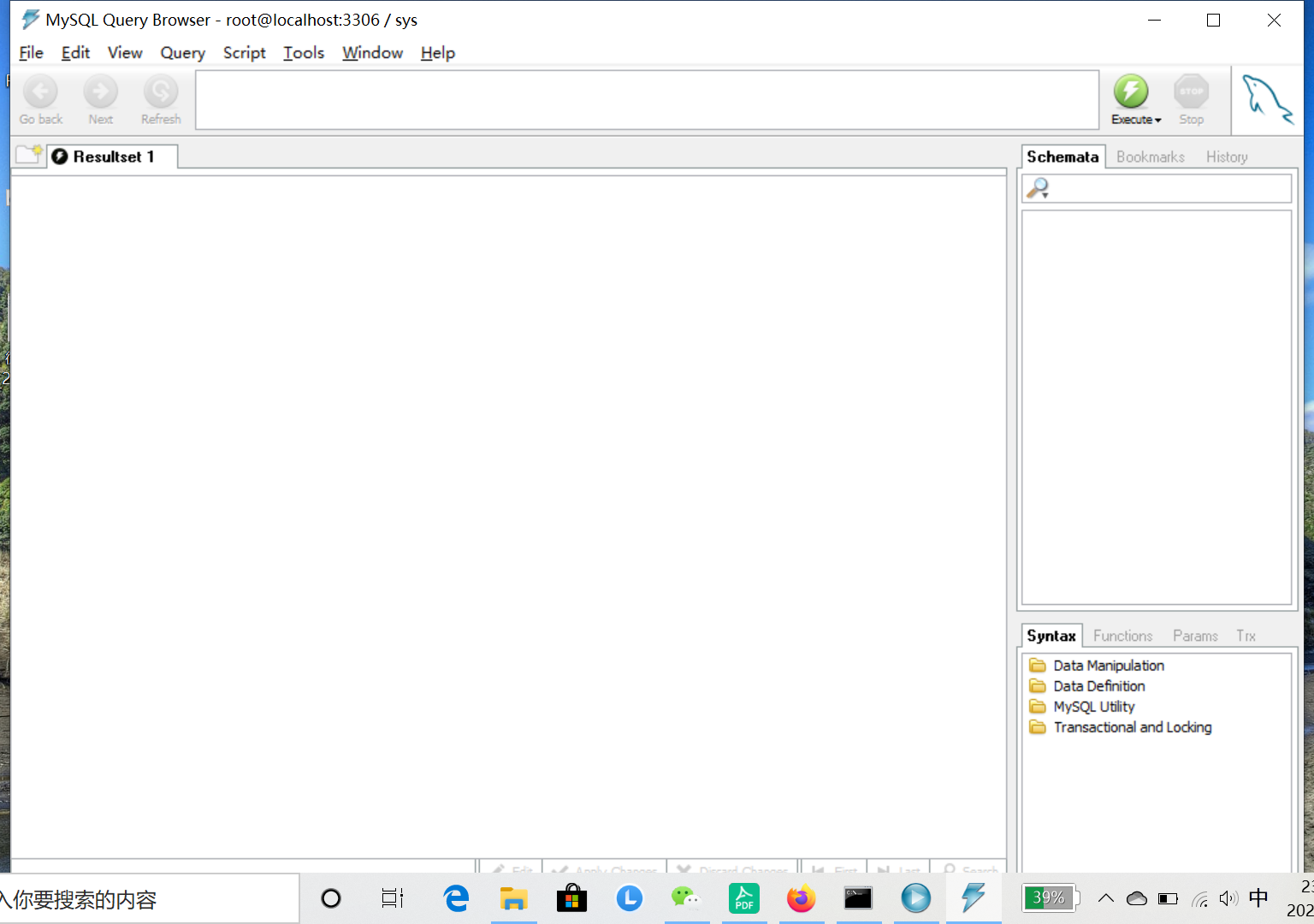This screenshot has height=924, width=1314.
Task: Click the Chinese input method indicator
Action: click(1258, 898)
